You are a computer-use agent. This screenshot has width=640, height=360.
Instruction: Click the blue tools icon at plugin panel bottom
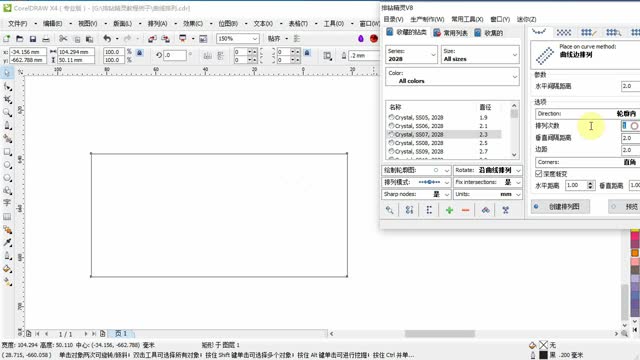(505, 210)
